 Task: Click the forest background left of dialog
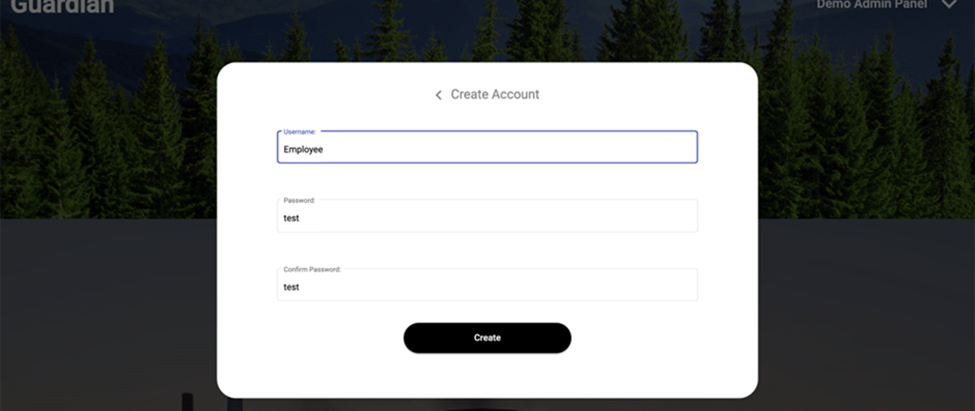pos(110,150)
